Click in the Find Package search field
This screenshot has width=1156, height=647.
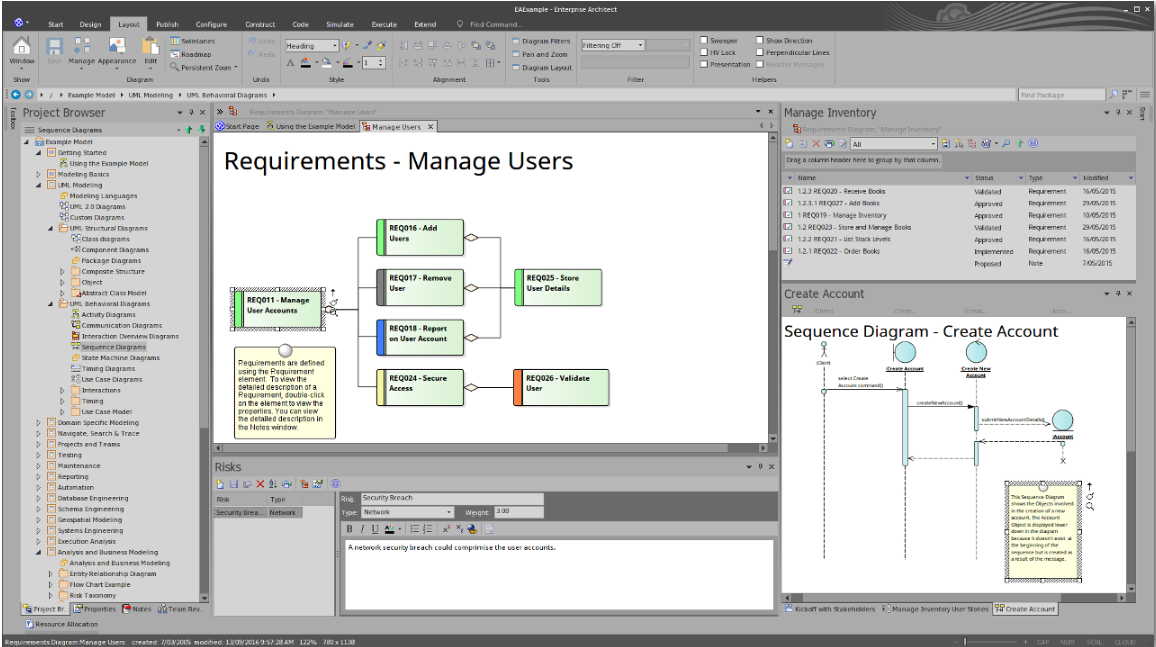1062,94
